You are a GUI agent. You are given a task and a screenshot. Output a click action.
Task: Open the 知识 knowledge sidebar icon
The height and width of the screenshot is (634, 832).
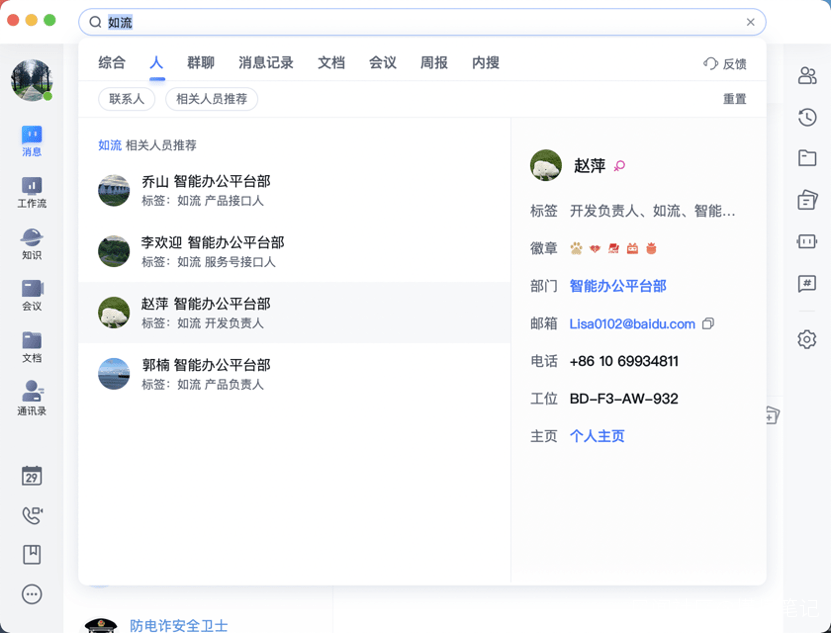tap(32, 243)
